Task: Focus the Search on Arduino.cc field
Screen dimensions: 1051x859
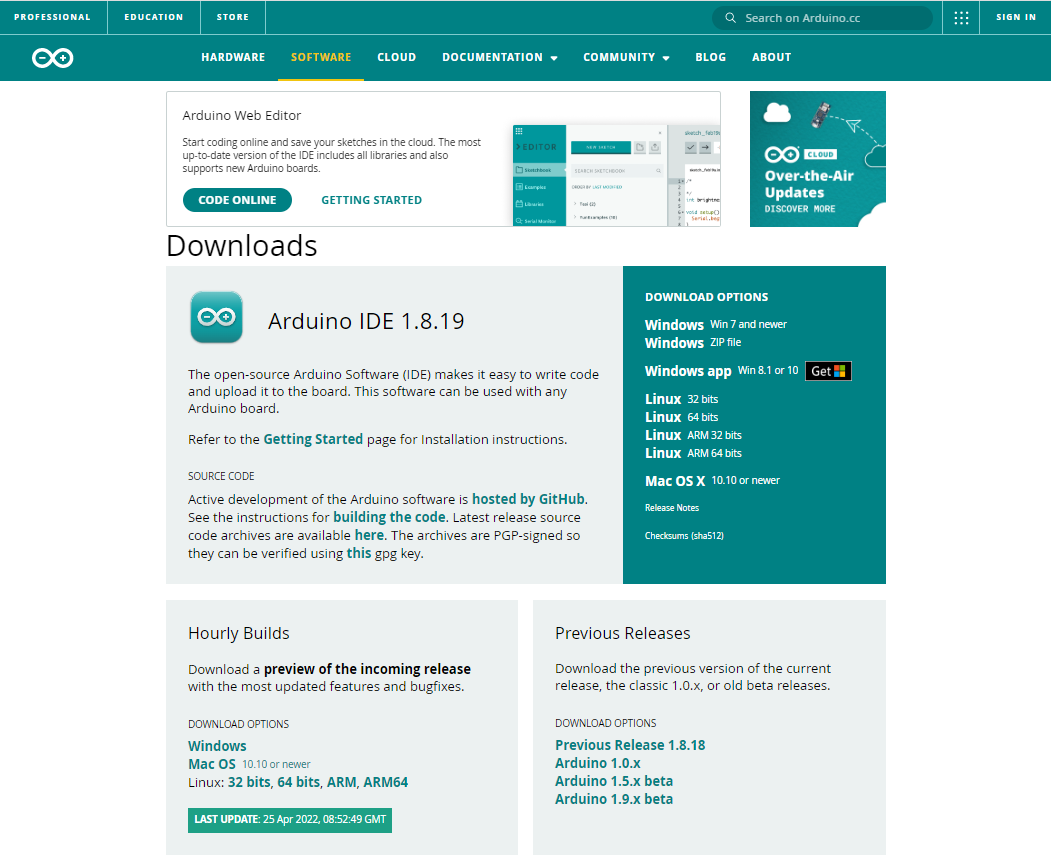Action: [x=822, y=18]
